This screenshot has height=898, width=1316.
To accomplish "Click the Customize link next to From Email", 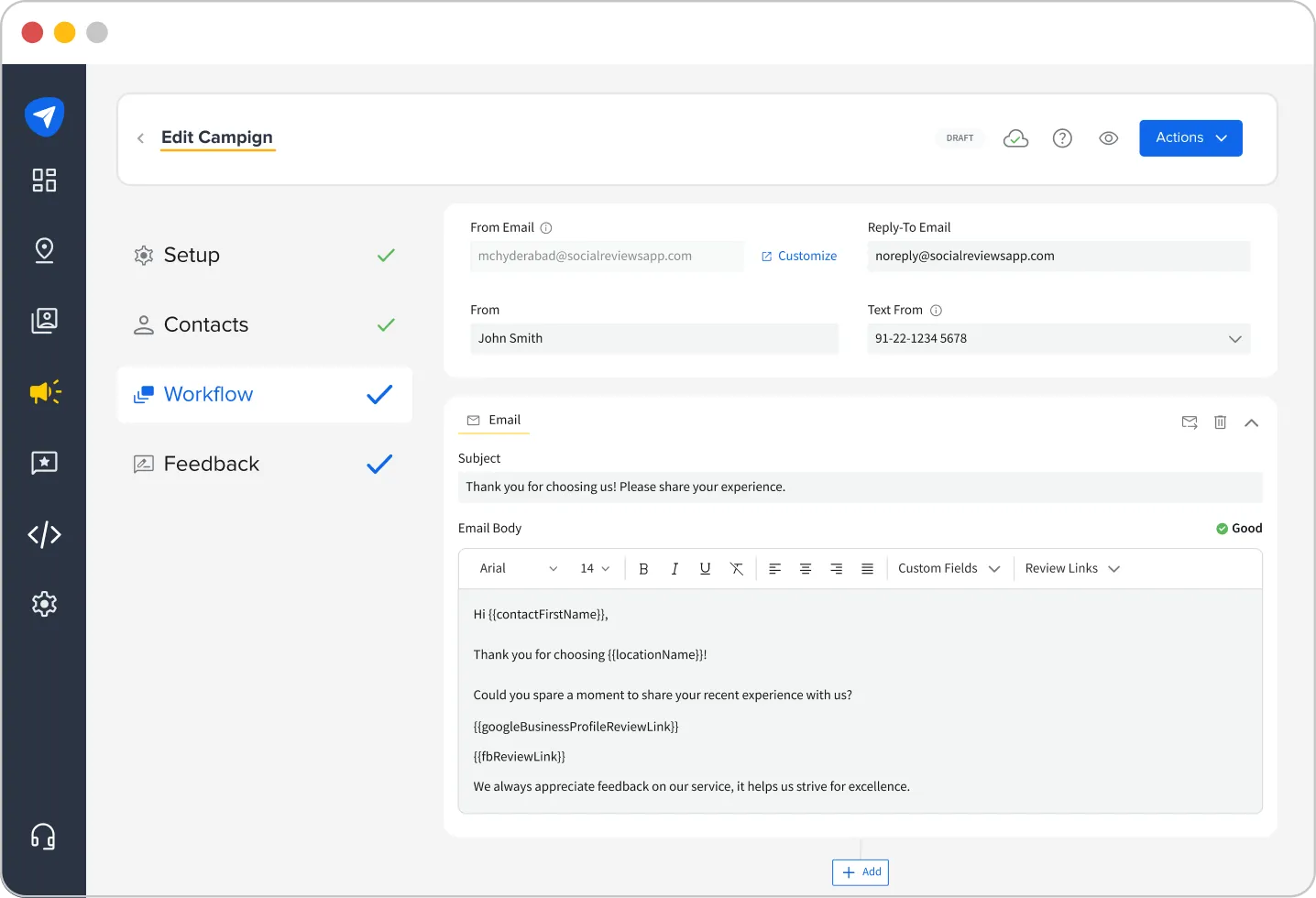I will (798, 256).
